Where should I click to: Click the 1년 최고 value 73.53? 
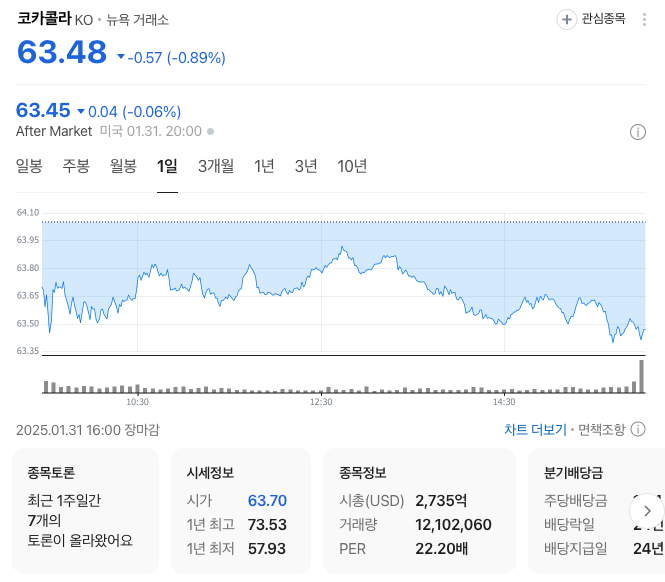click(x=267, y=525)
